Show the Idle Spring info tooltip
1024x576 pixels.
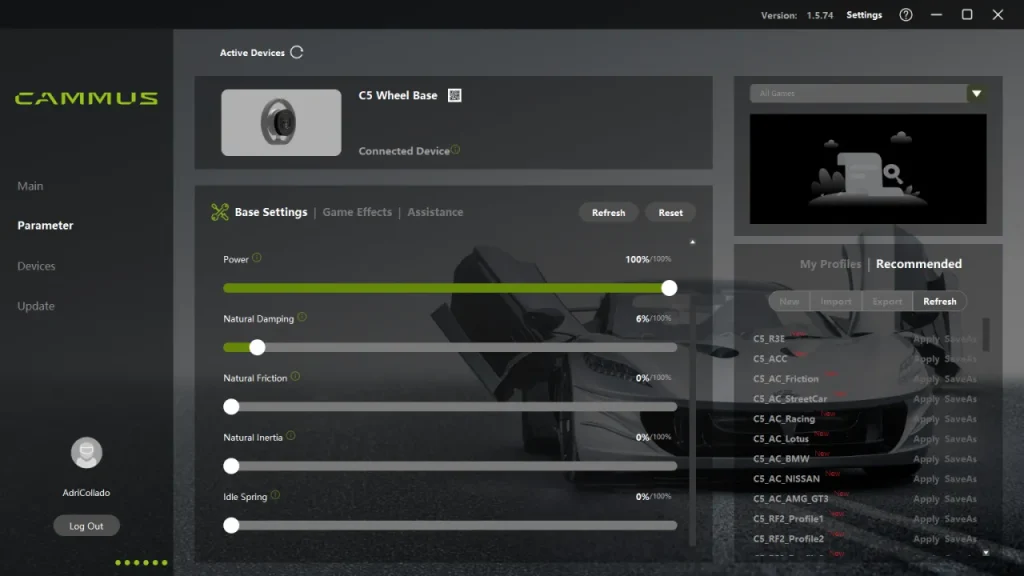275,495
